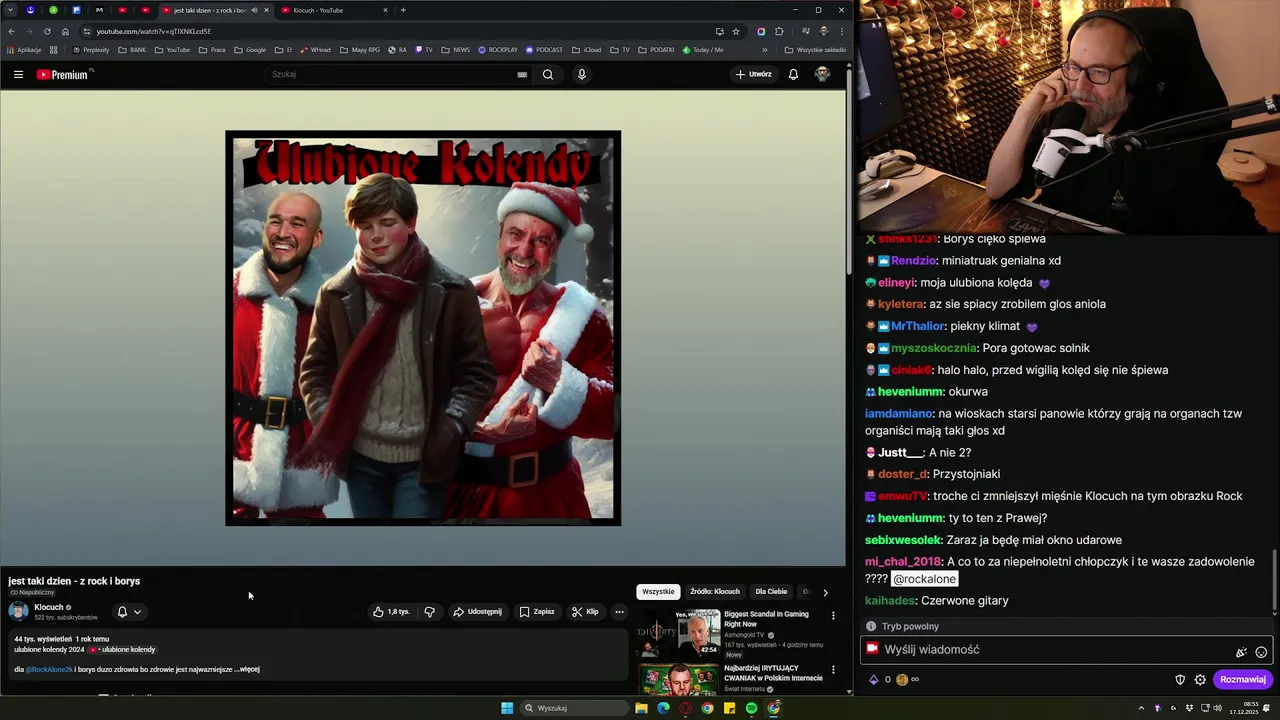Open the Today / Me bookmark
The width and height of the screenshot is (1280, 720).
click(703, 49)
